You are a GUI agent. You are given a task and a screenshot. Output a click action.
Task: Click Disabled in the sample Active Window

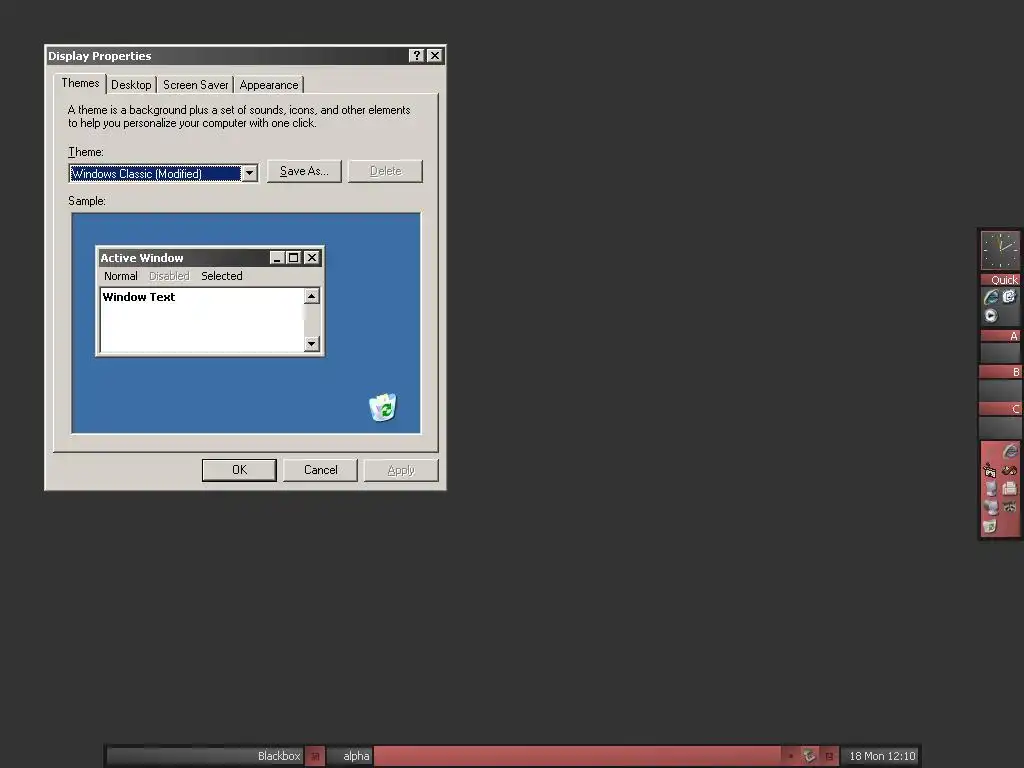(x=169, y=276)
